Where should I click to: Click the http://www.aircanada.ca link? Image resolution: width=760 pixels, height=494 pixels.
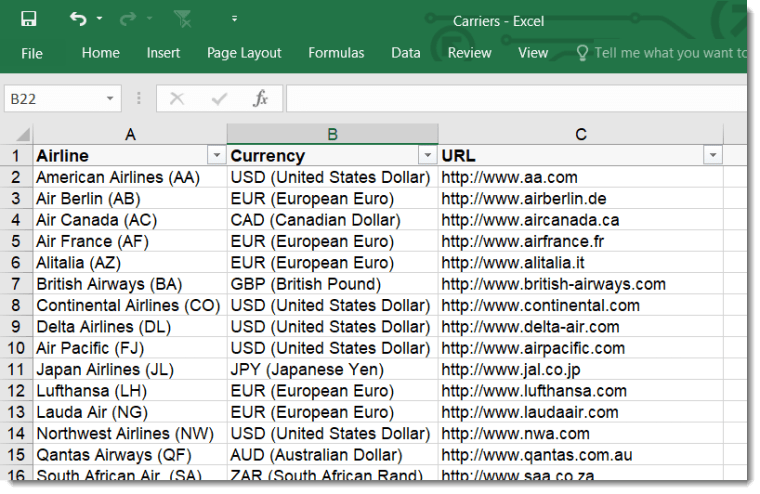tap(530, 220)
